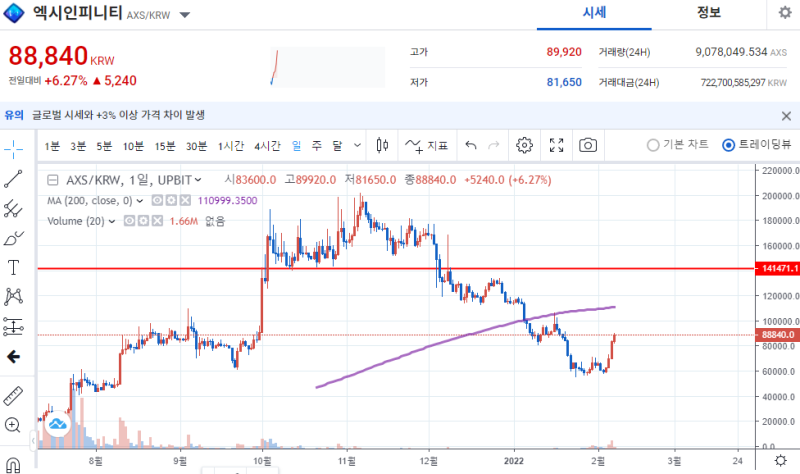Switch to the 시세 tab
The width and height of the screenshot is (800, 474).
click(594, 13)
